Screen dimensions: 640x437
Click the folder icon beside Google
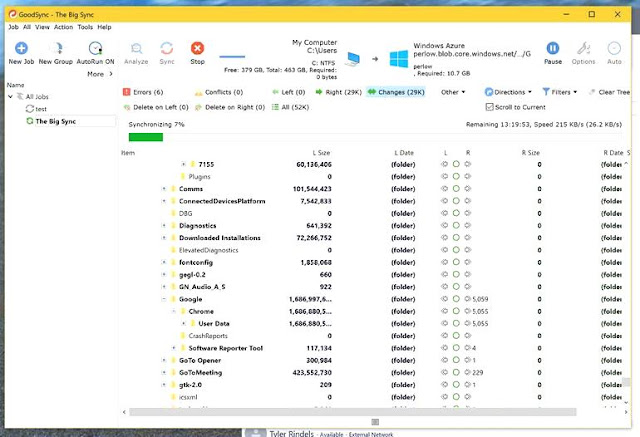(173, 299)
